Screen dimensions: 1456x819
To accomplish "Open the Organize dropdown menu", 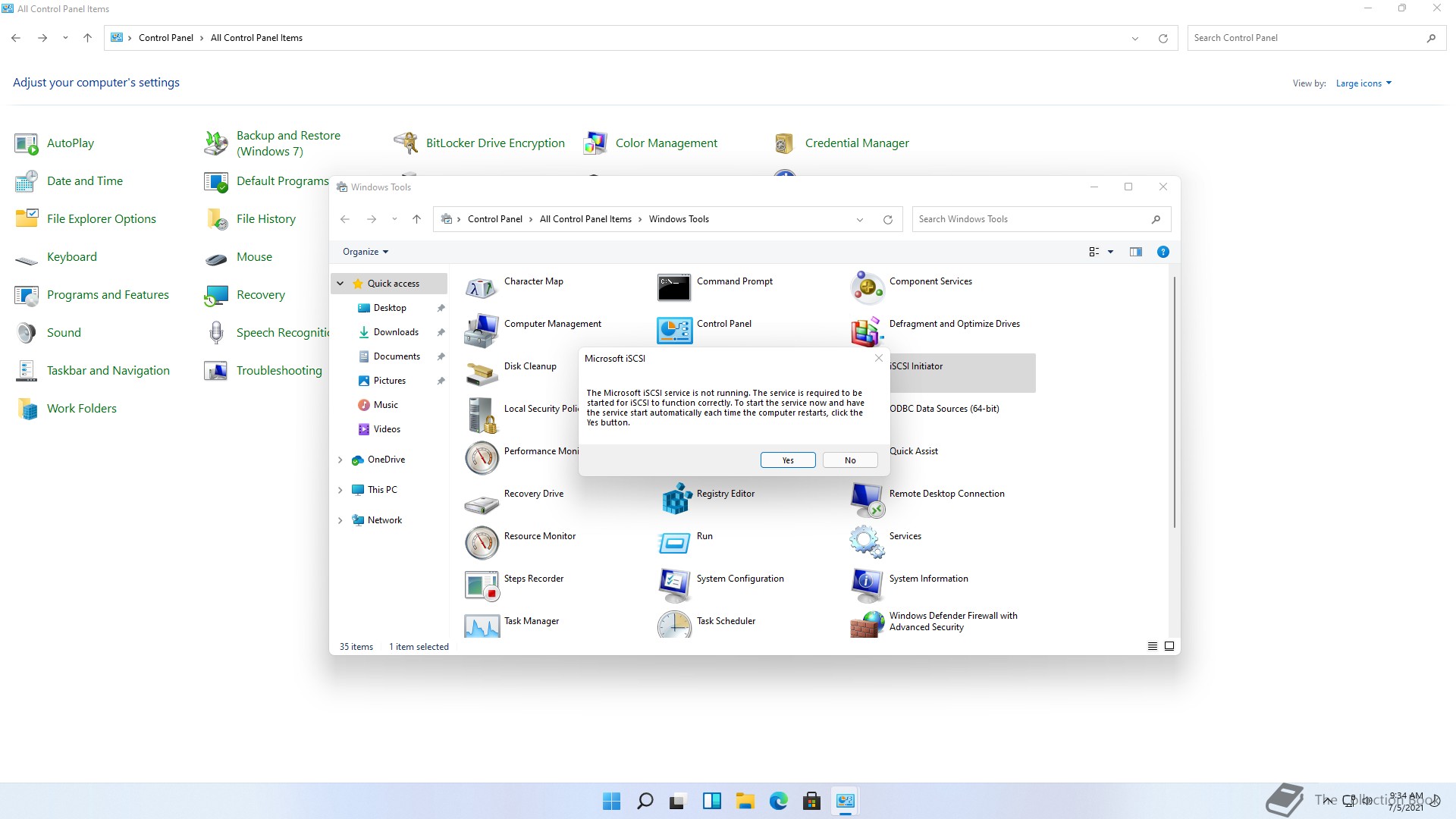I will 366,252.
